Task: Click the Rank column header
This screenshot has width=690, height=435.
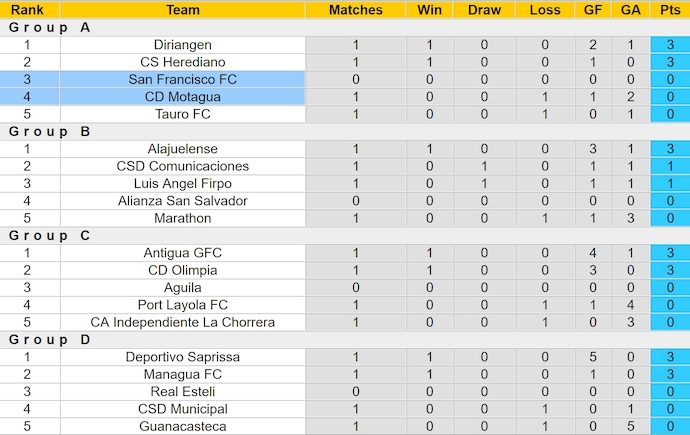Action: (x=27, y=10)
